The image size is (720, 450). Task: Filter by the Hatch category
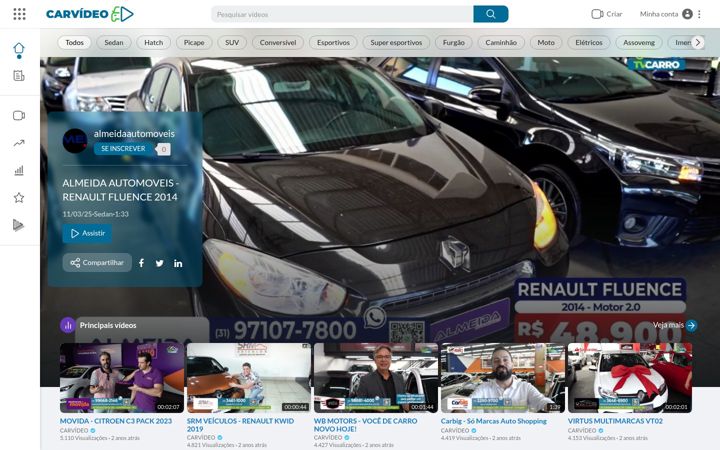[x=154, y=43]
